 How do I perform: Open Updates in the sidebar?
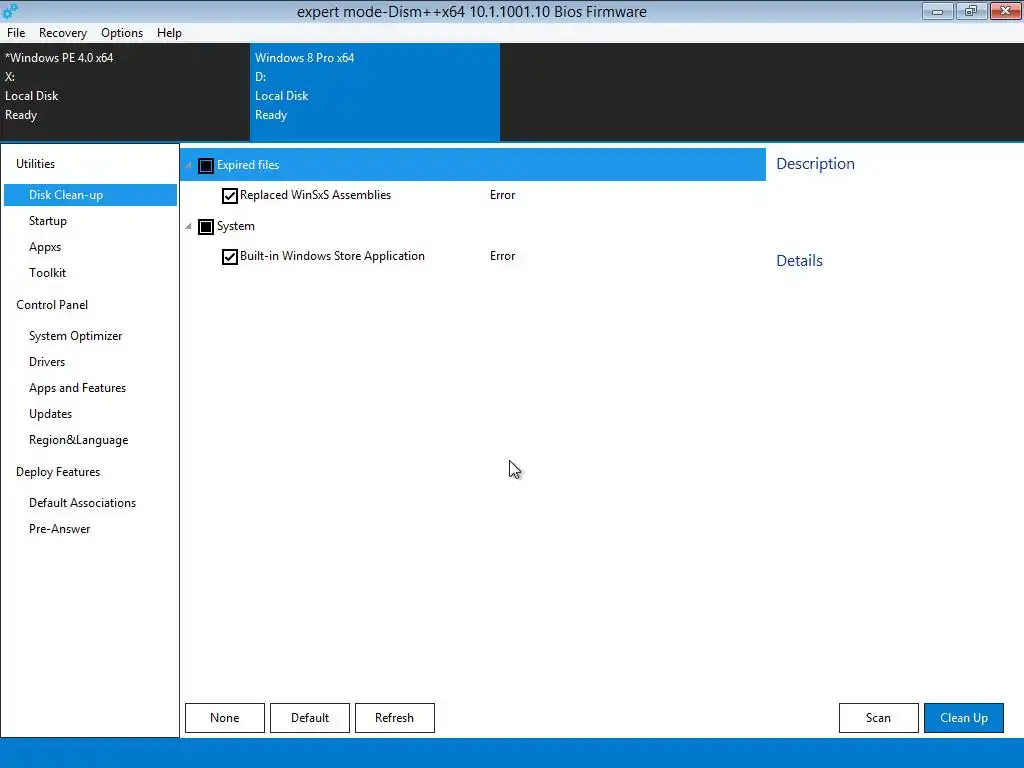coord(50,414)
